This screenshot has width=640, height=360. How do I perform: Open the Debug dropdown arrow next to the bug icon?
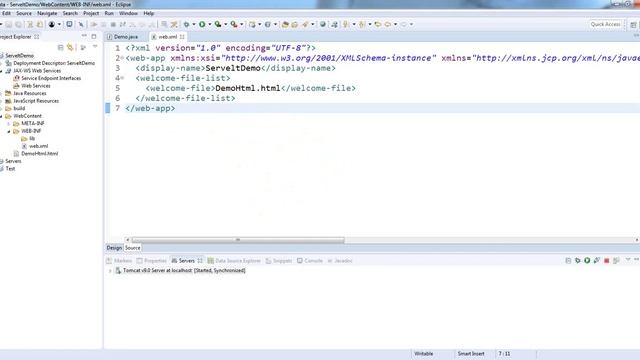[x=194, y=24]
